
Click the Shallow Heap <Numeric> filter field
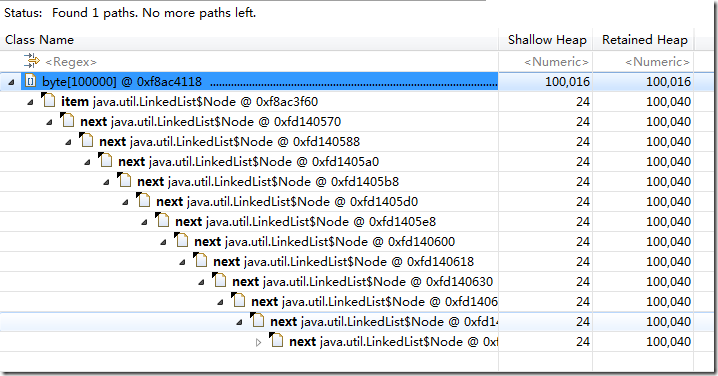click(556, 61)
